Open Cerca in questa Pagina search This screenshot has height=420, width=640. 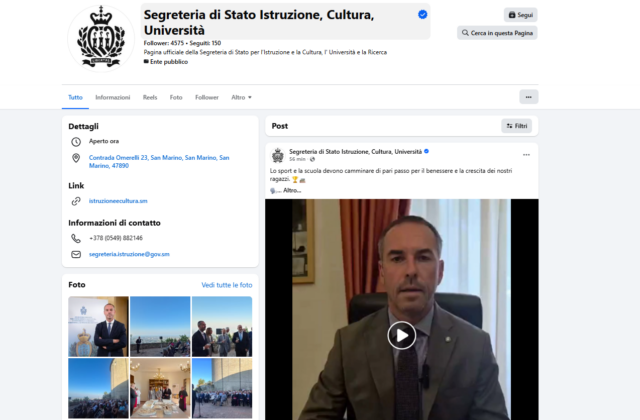point(497,33)
